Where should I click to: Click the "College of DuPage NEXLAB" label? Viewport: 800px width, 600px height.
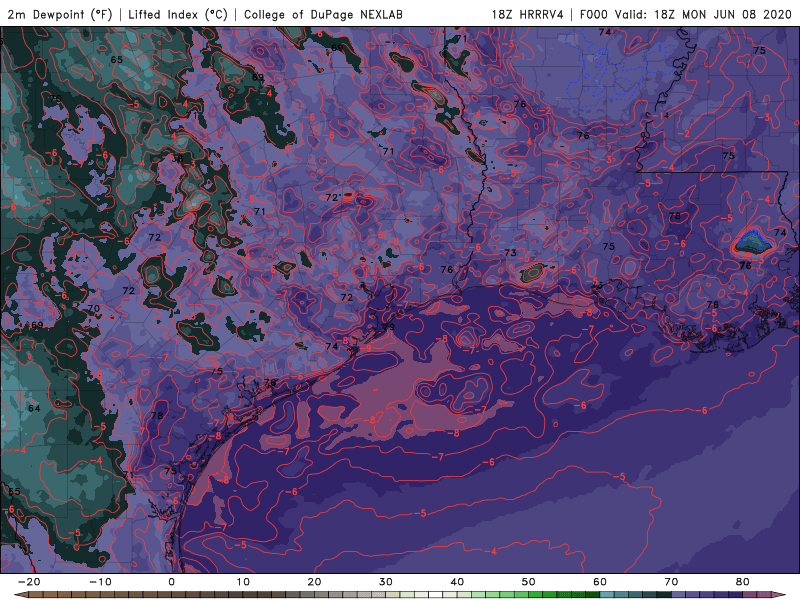(323, 14)
